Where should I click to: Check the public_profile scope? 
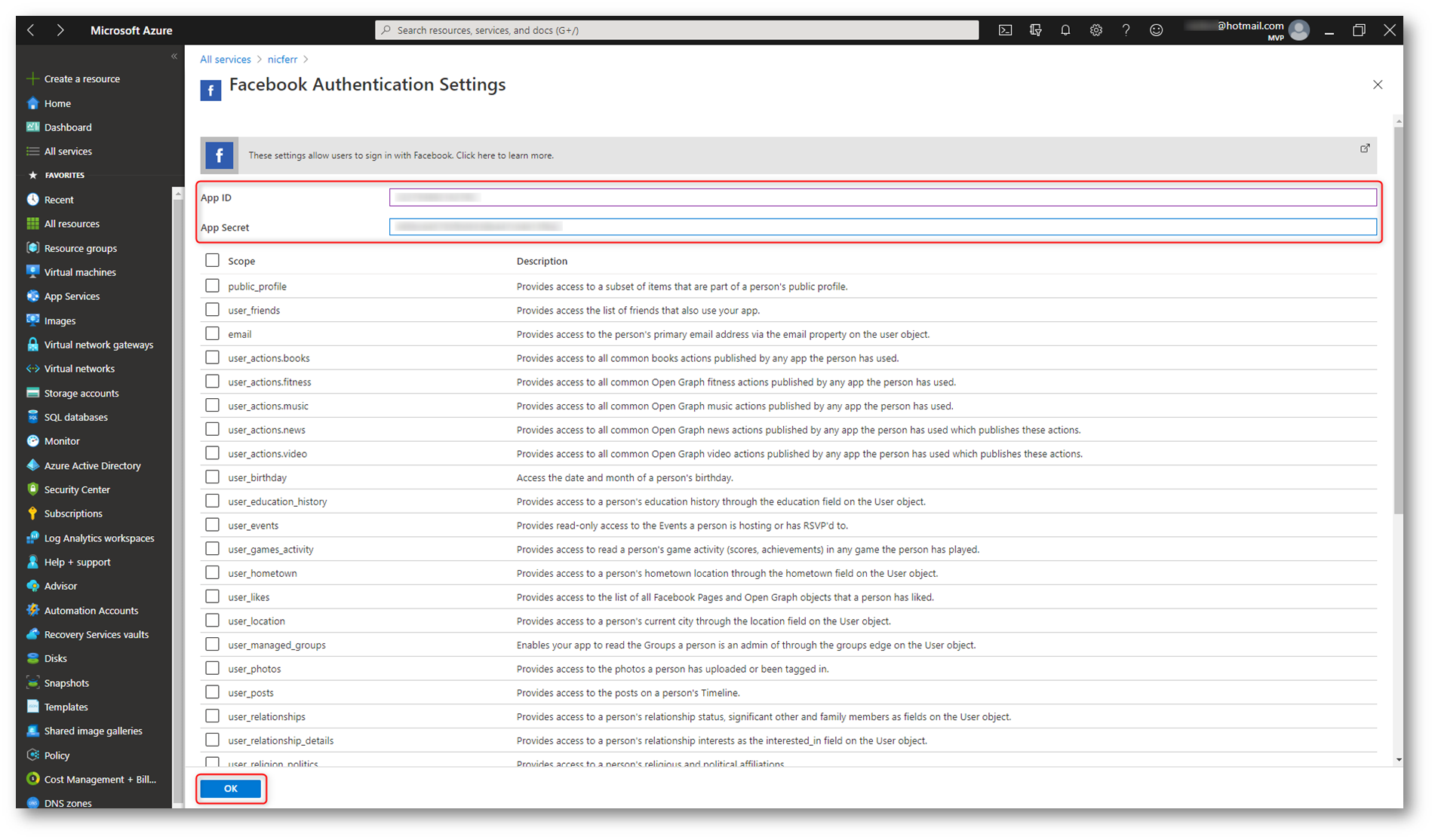212,286
